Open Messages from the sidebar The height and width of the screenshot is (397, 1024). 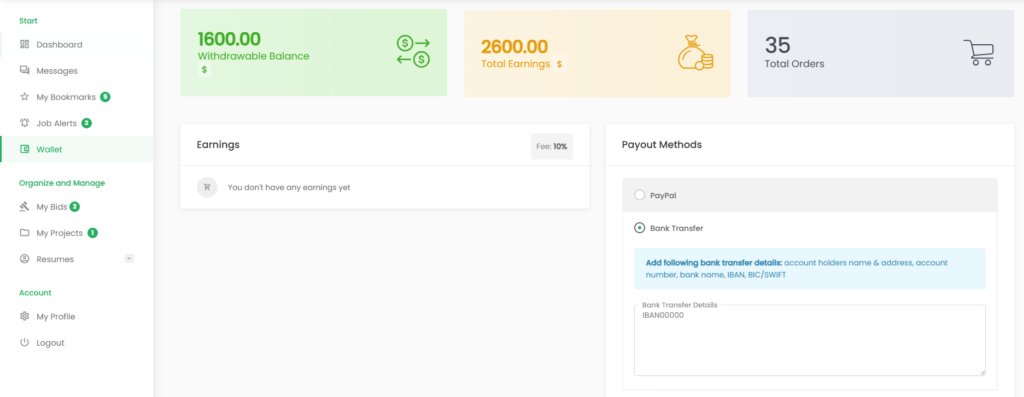[57, 71]
